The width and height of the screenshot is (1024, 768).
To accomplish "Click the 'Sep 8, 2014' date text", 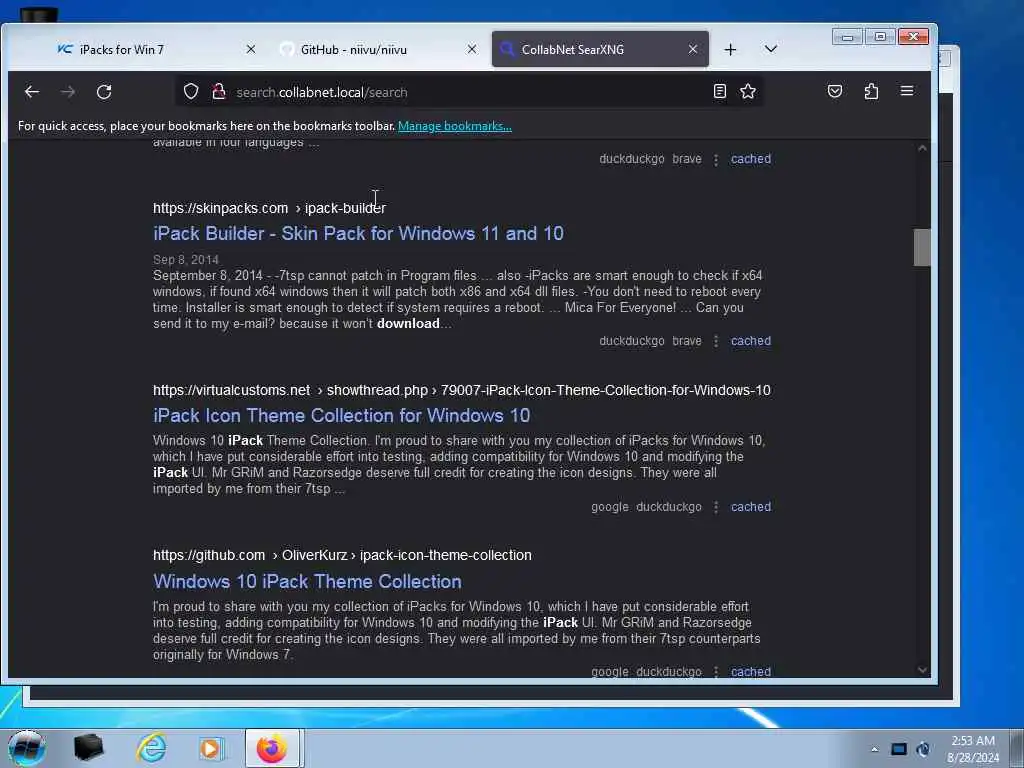I will (x=185, y=259).
